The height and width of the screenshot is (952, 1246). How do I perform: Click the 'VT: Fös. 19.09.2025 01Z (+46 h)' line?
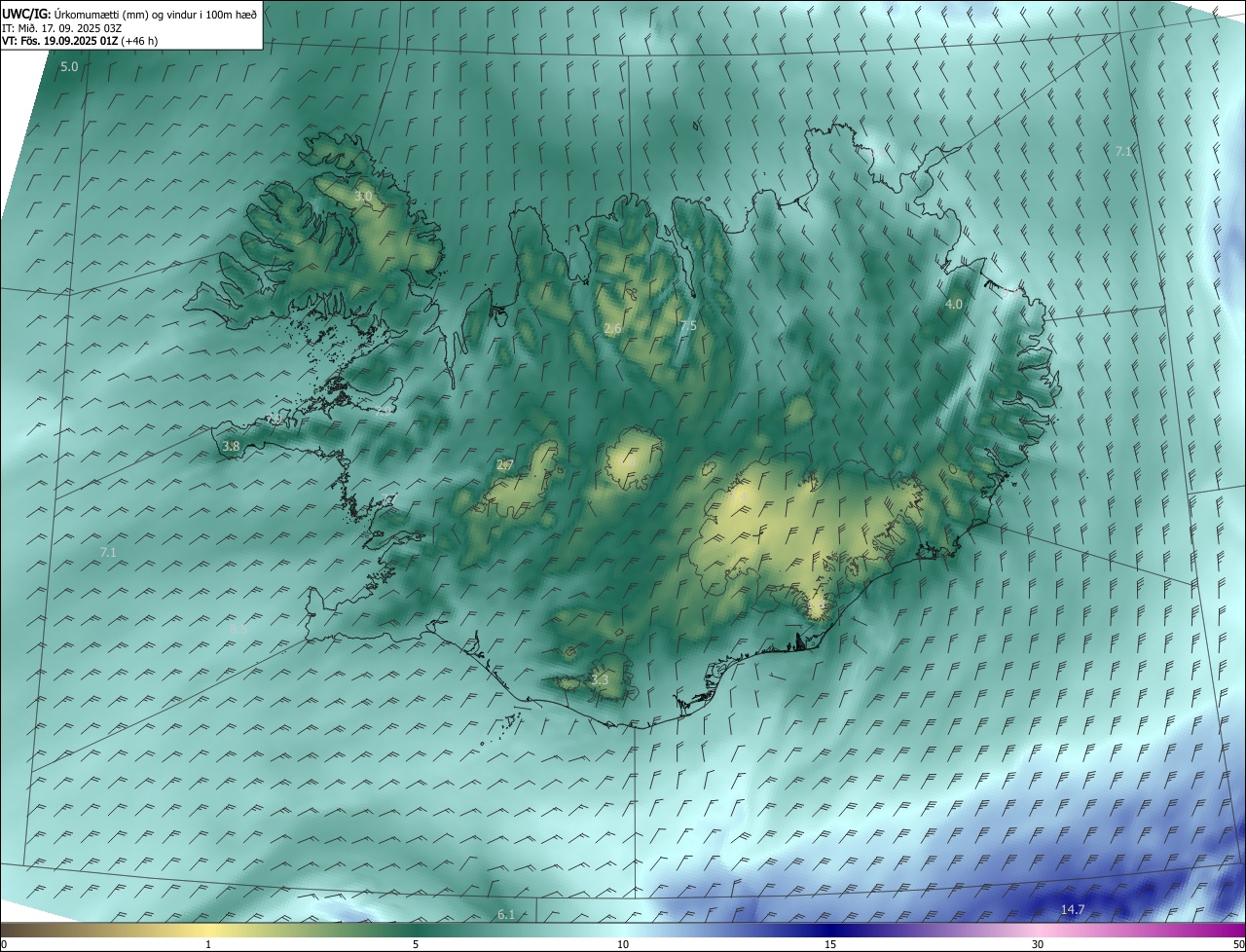(80, 41)
